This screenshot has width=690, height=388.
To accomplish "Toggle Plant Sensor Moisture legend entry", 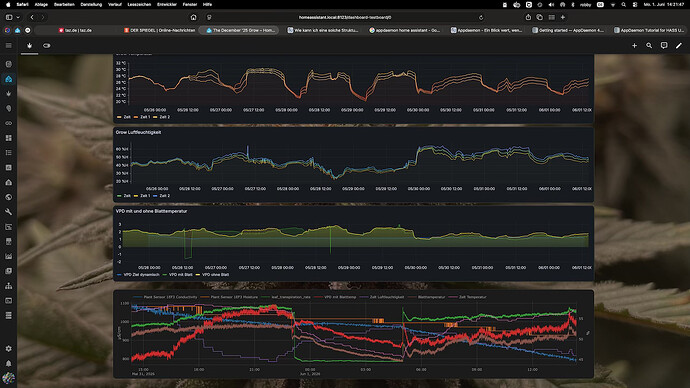I will pyautogui.click(x=230, y=297).
